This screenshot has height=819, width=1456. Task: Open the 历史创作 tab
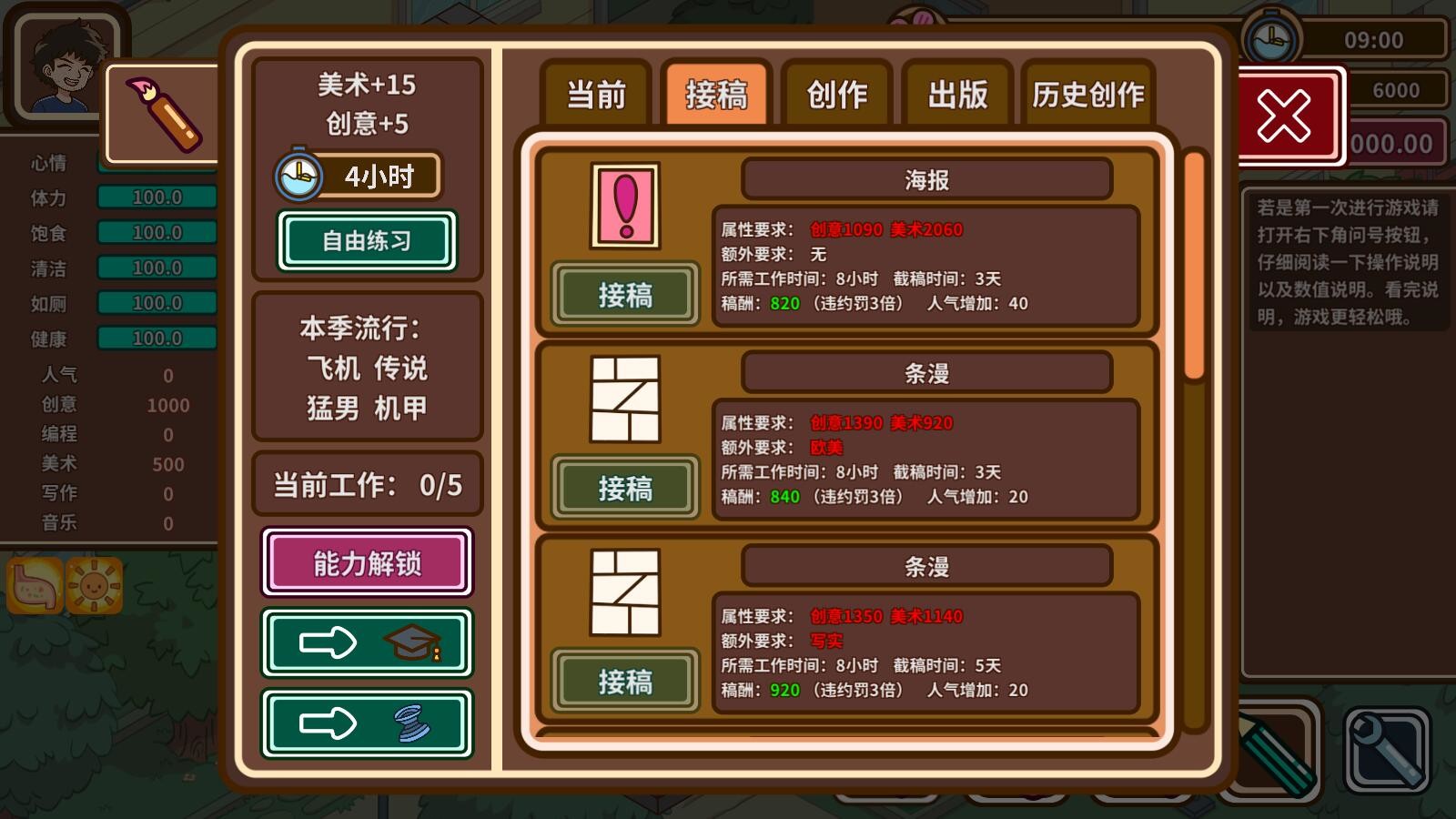[1088, 95]
